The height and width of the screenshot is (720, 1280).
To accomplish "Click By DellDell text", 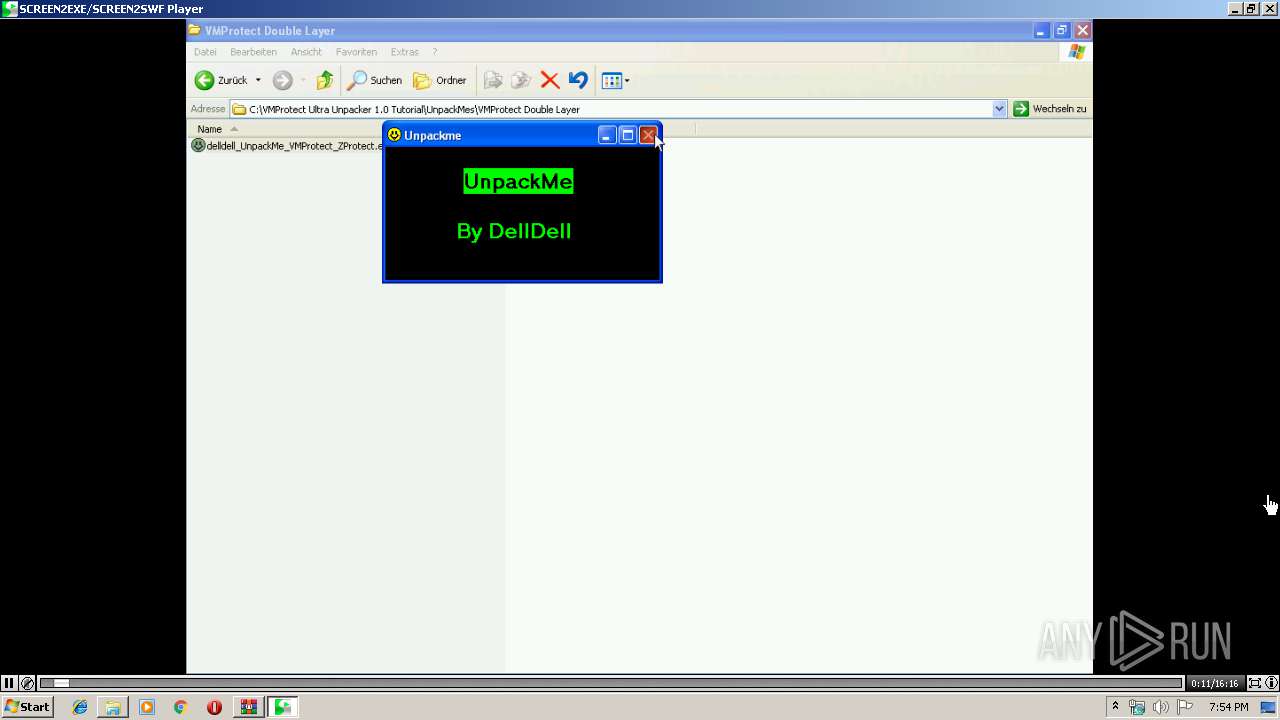I will 514,231.
